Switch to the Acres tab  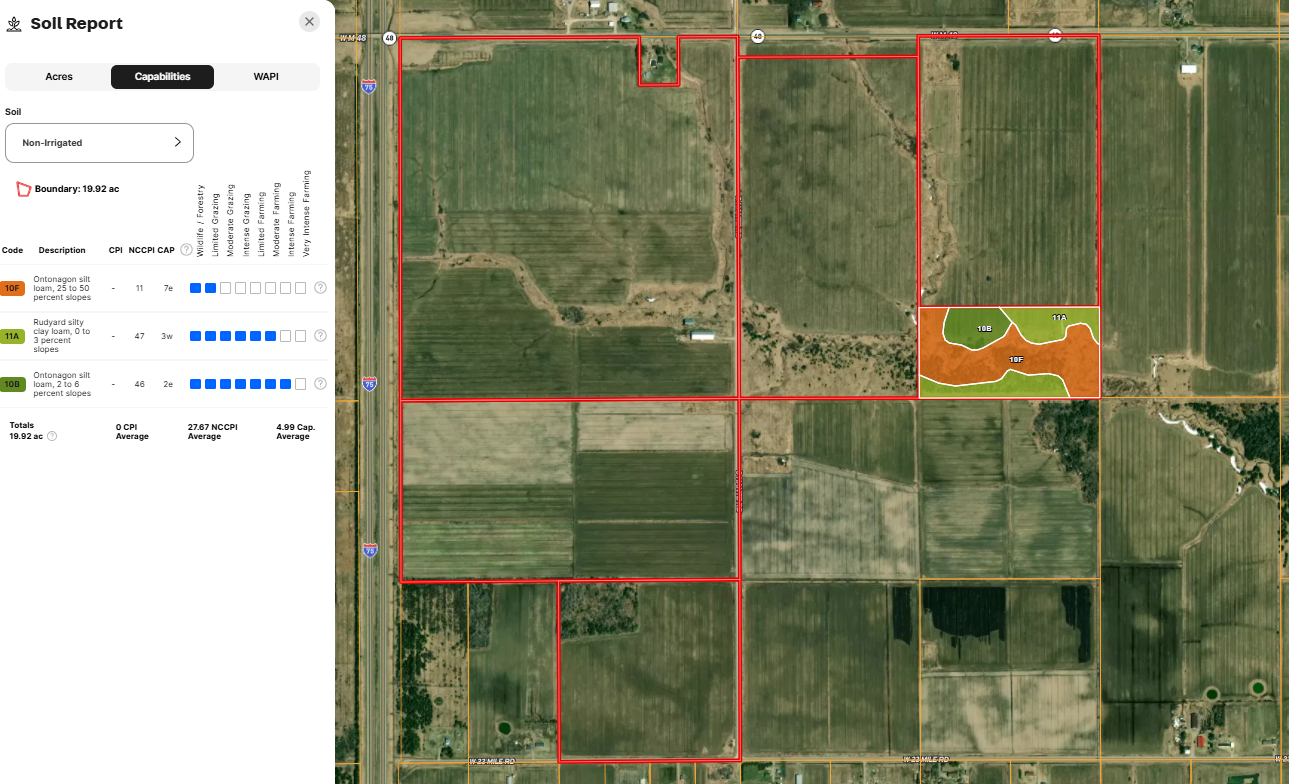(59, 77)
